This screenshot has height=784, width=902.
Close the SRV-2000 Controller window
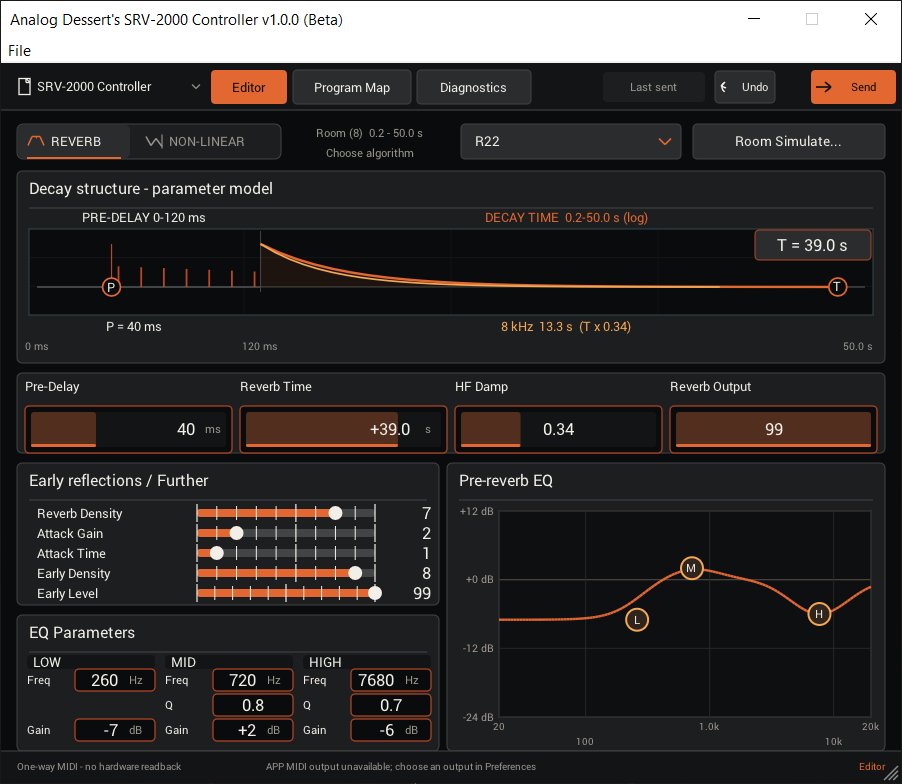click(871, 19)
